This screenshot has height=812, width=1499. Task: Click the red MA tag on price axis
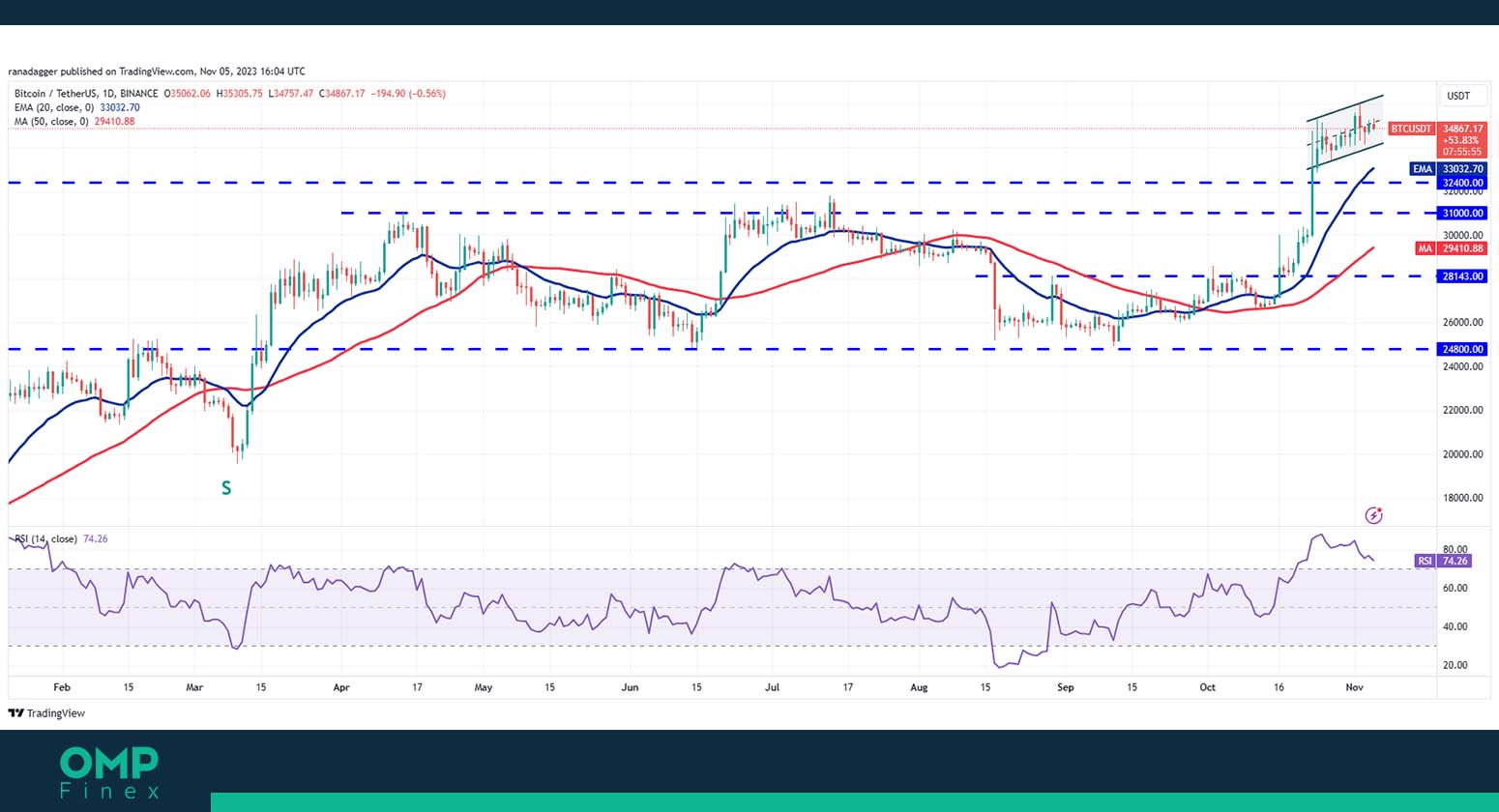point(1425,248)
